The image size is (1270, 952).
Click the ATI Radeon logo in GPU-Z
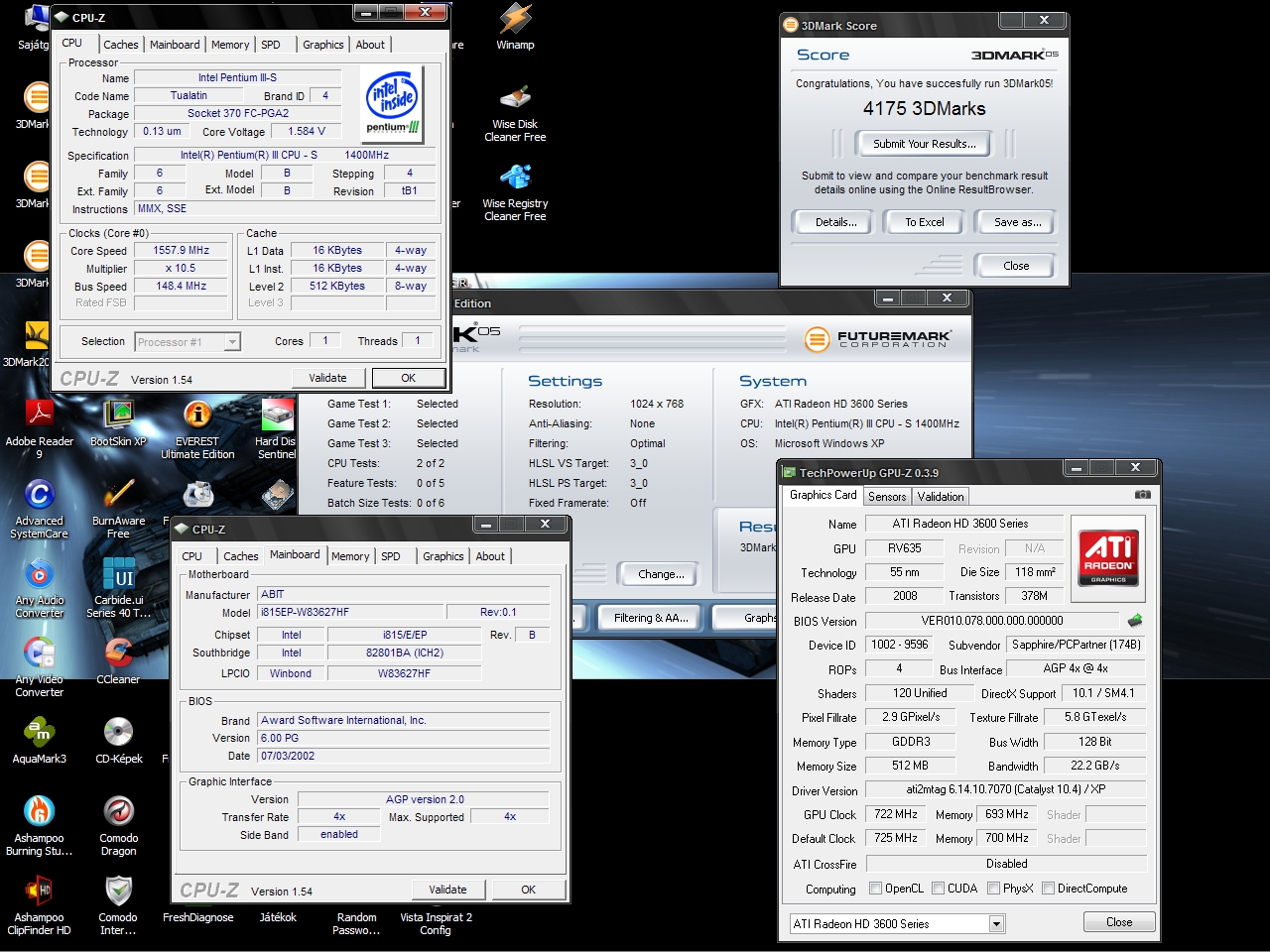pyautogui.click(x=1108, y=559)
